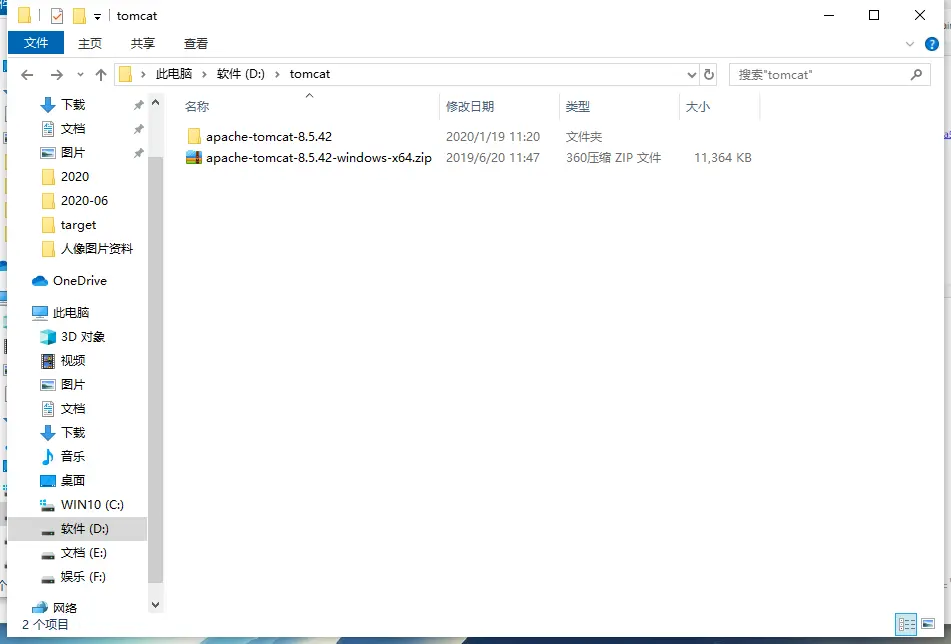Click the 11,364 KB size cell

pos(722,158)
